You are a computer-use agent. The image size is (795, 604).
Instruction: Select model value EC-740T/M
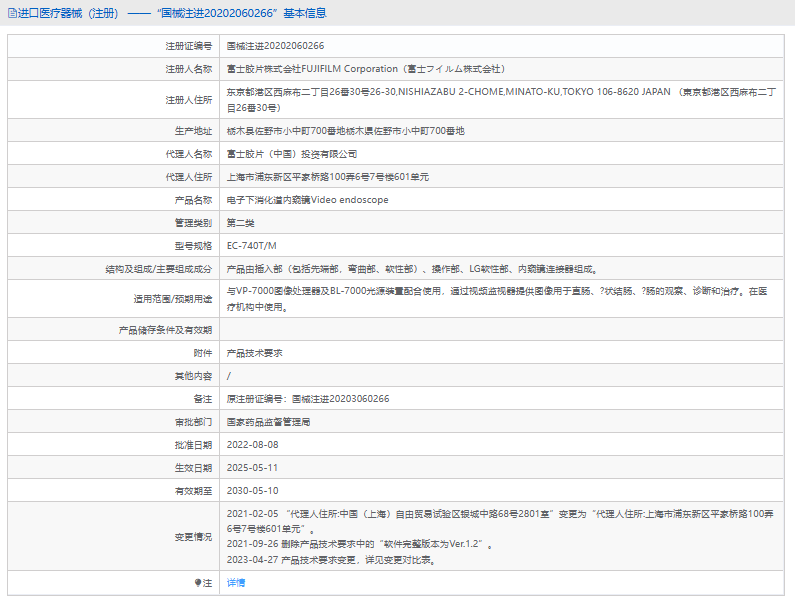[x=251, y=246]
